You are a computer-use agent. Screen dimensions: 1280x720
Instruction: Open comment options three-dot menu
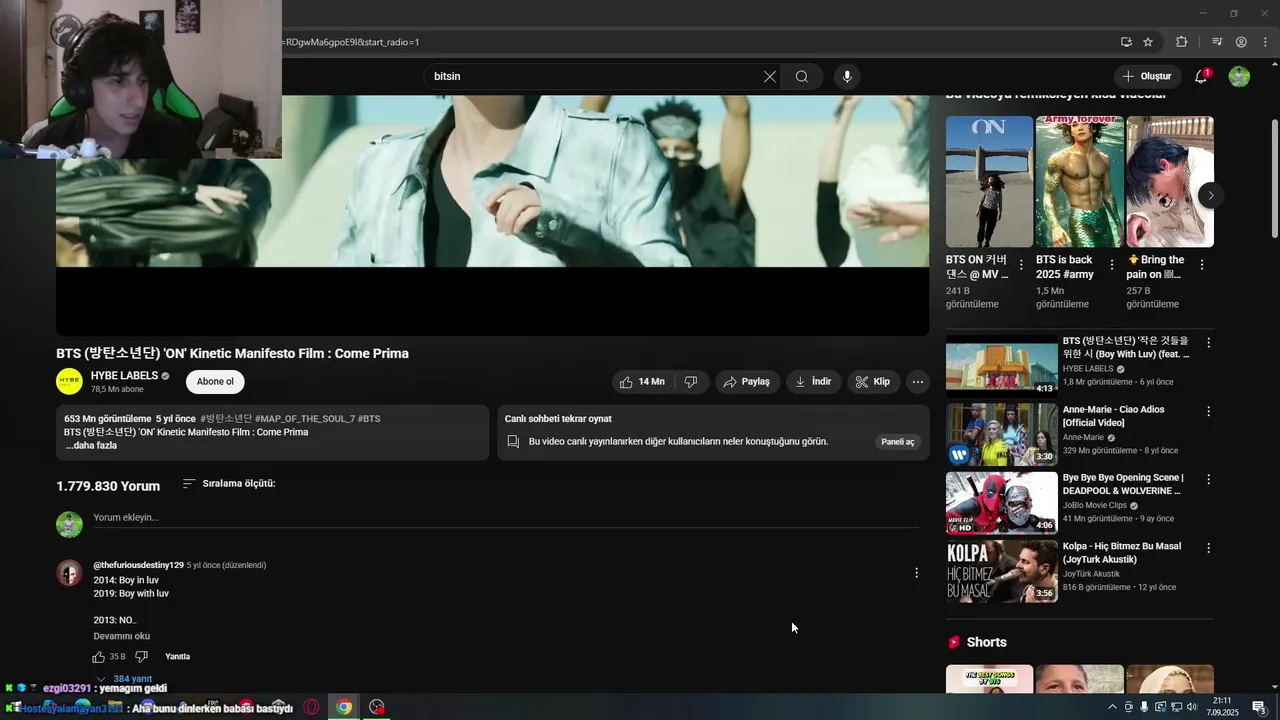tap(916, 573)
